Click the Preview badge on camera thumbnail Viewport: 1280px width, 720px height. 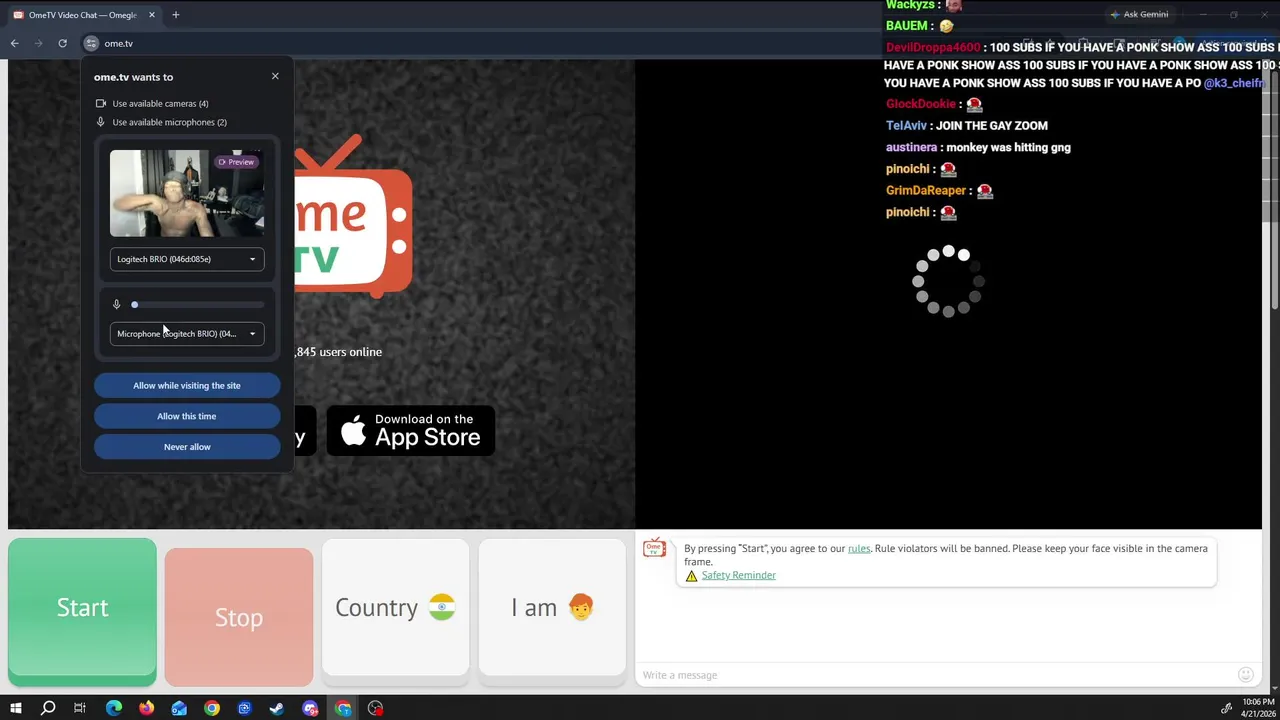(237, 162)
